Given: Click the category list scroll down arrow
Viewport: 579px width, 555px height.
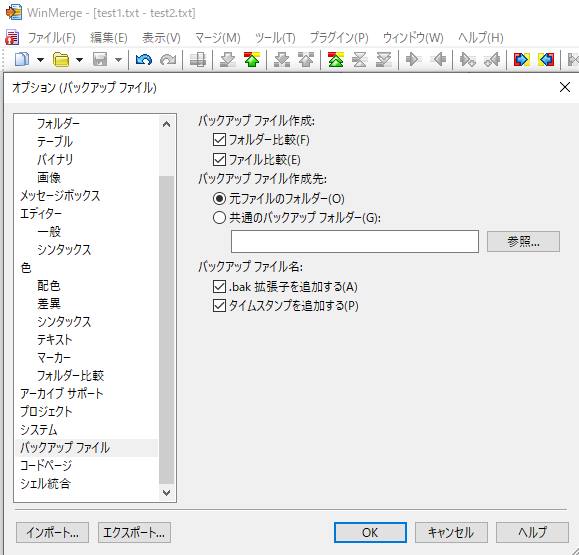Looking at the screenshot, I should [x=167, y=493].
